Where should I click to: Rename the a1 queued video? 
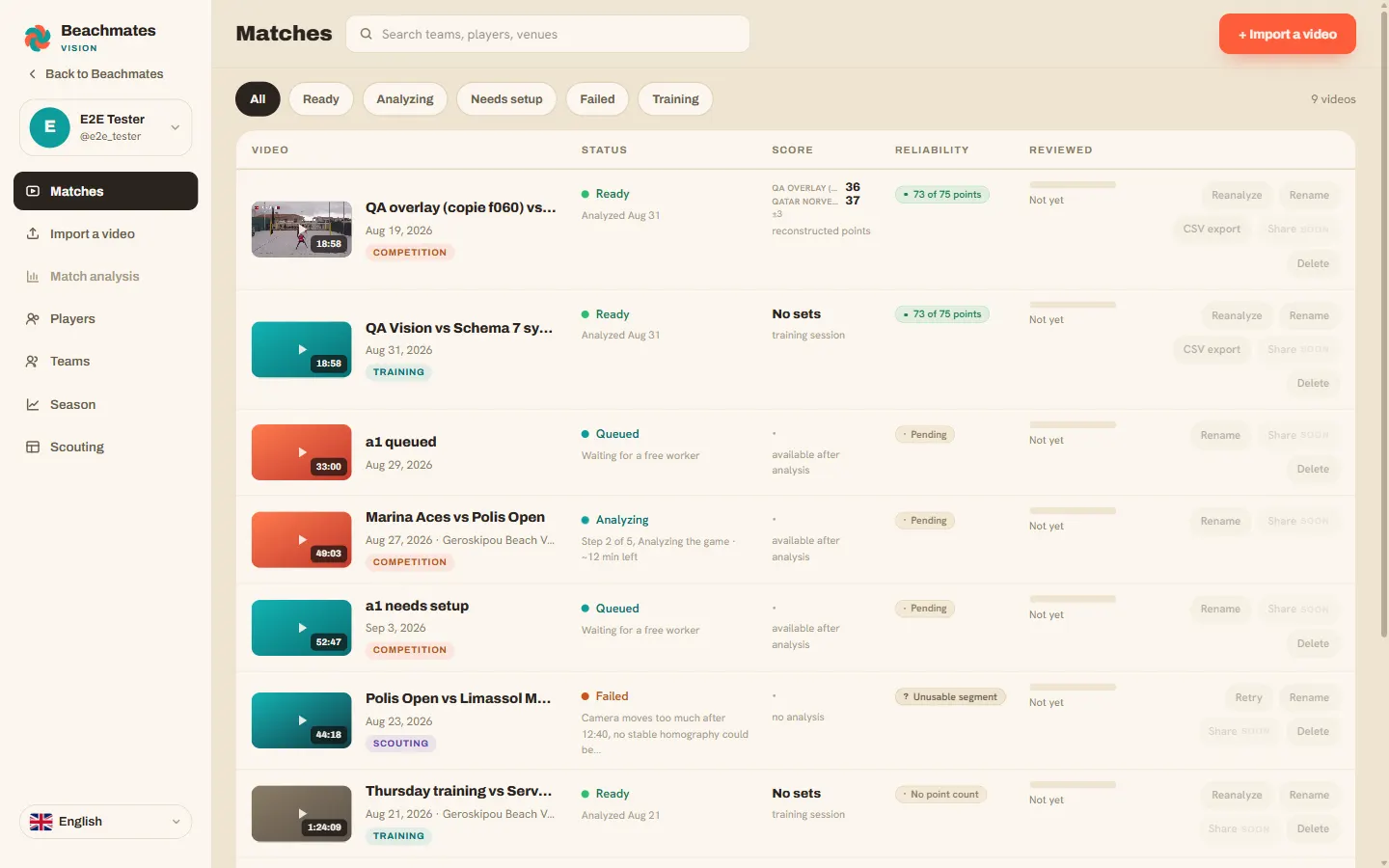click(x=1220, y=435)
